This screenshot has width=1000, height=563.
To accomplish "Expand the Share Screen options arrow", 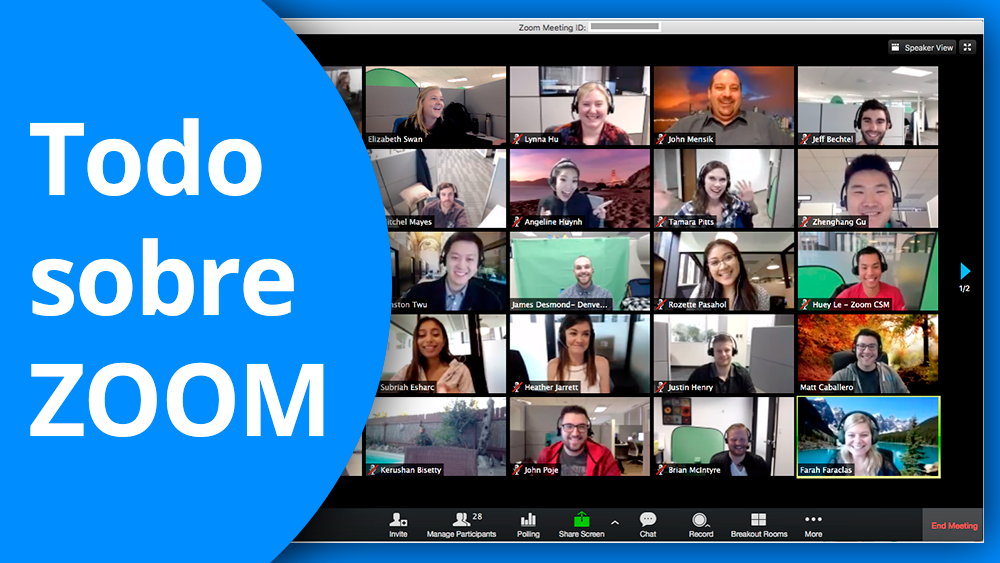I will coord(615,523).
